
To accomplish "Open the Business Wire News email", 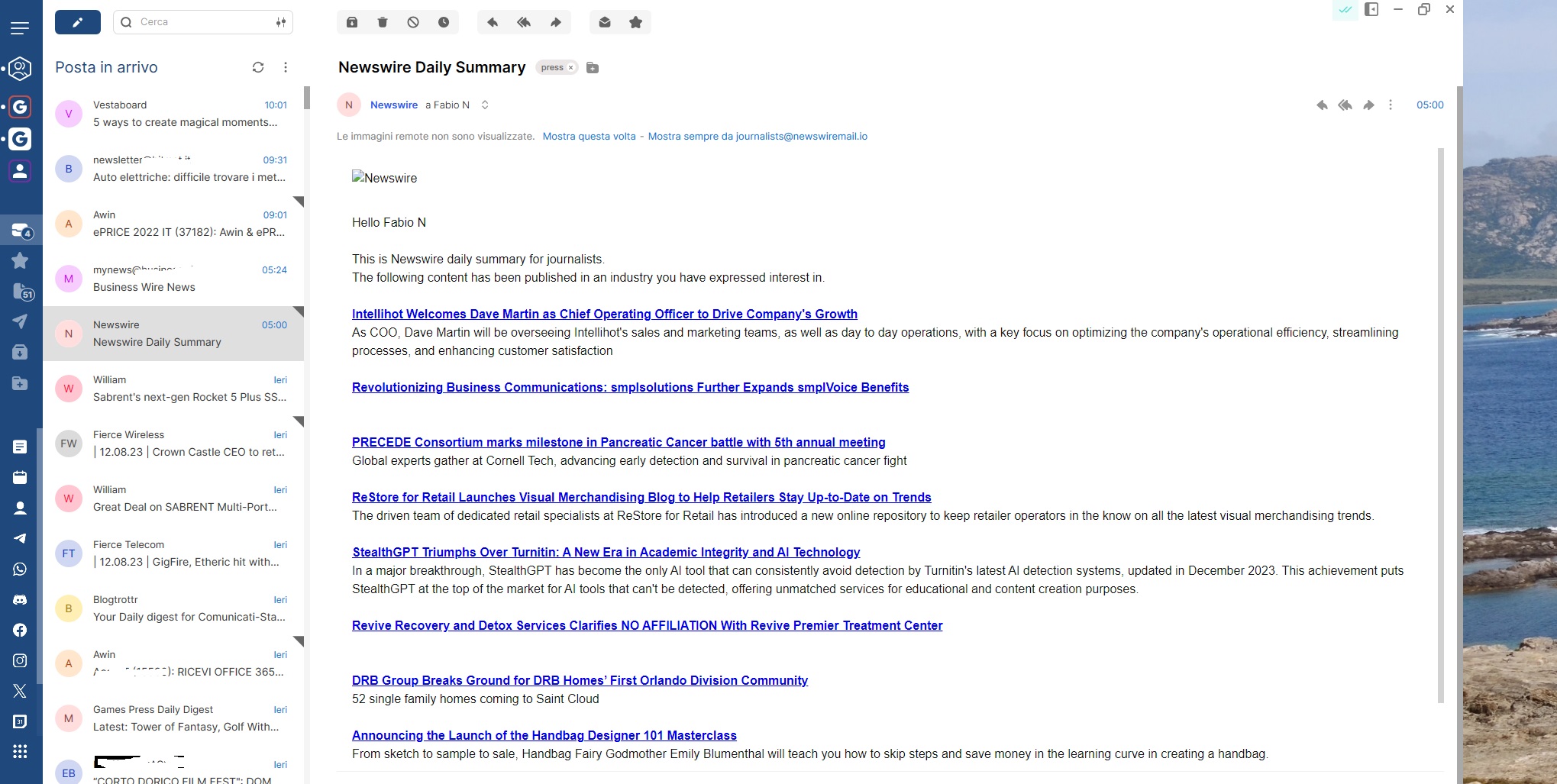I will tap(173, 279).
